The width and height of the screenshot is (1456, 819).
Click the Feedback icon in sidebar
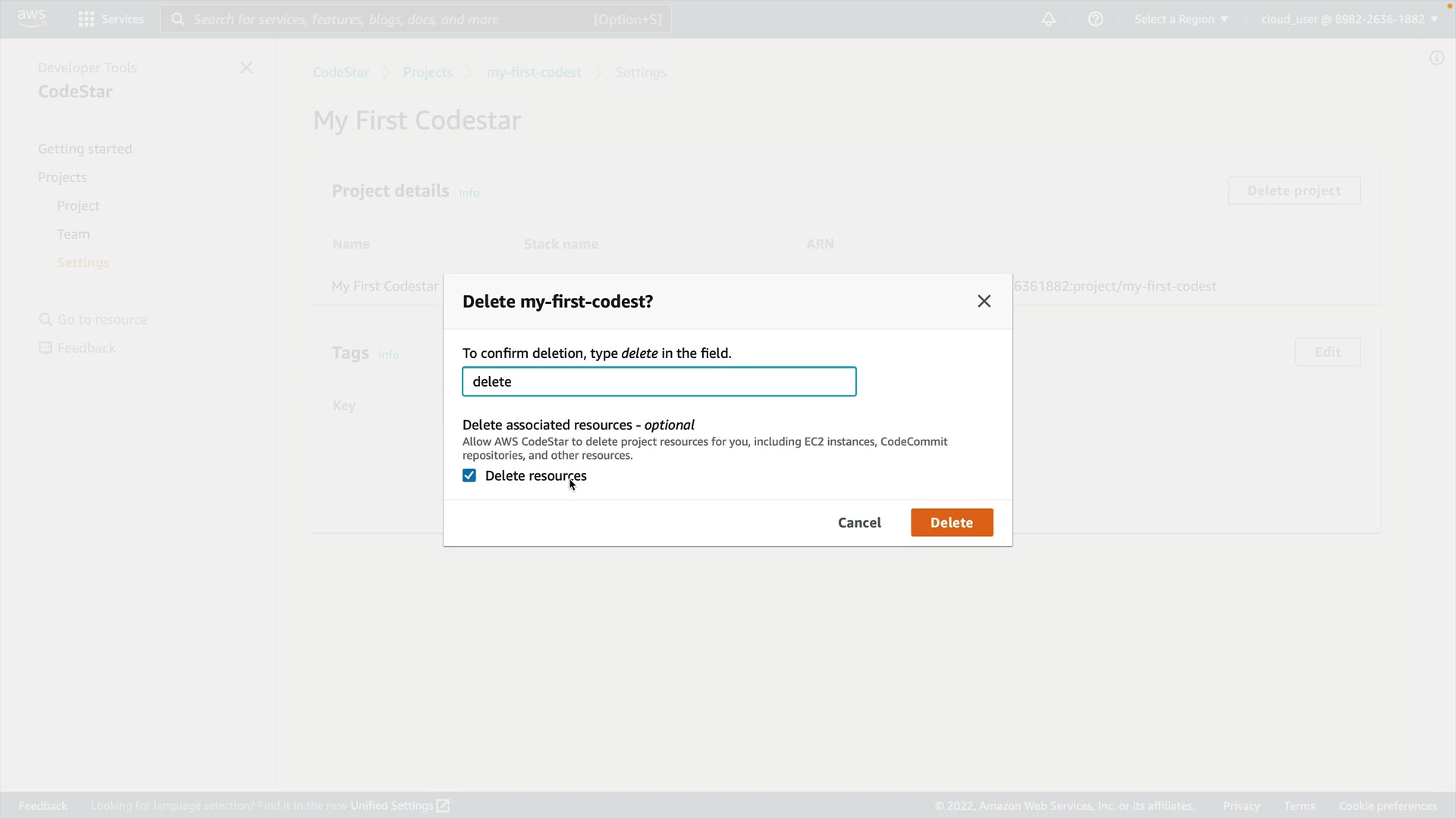tap(45, 347)
